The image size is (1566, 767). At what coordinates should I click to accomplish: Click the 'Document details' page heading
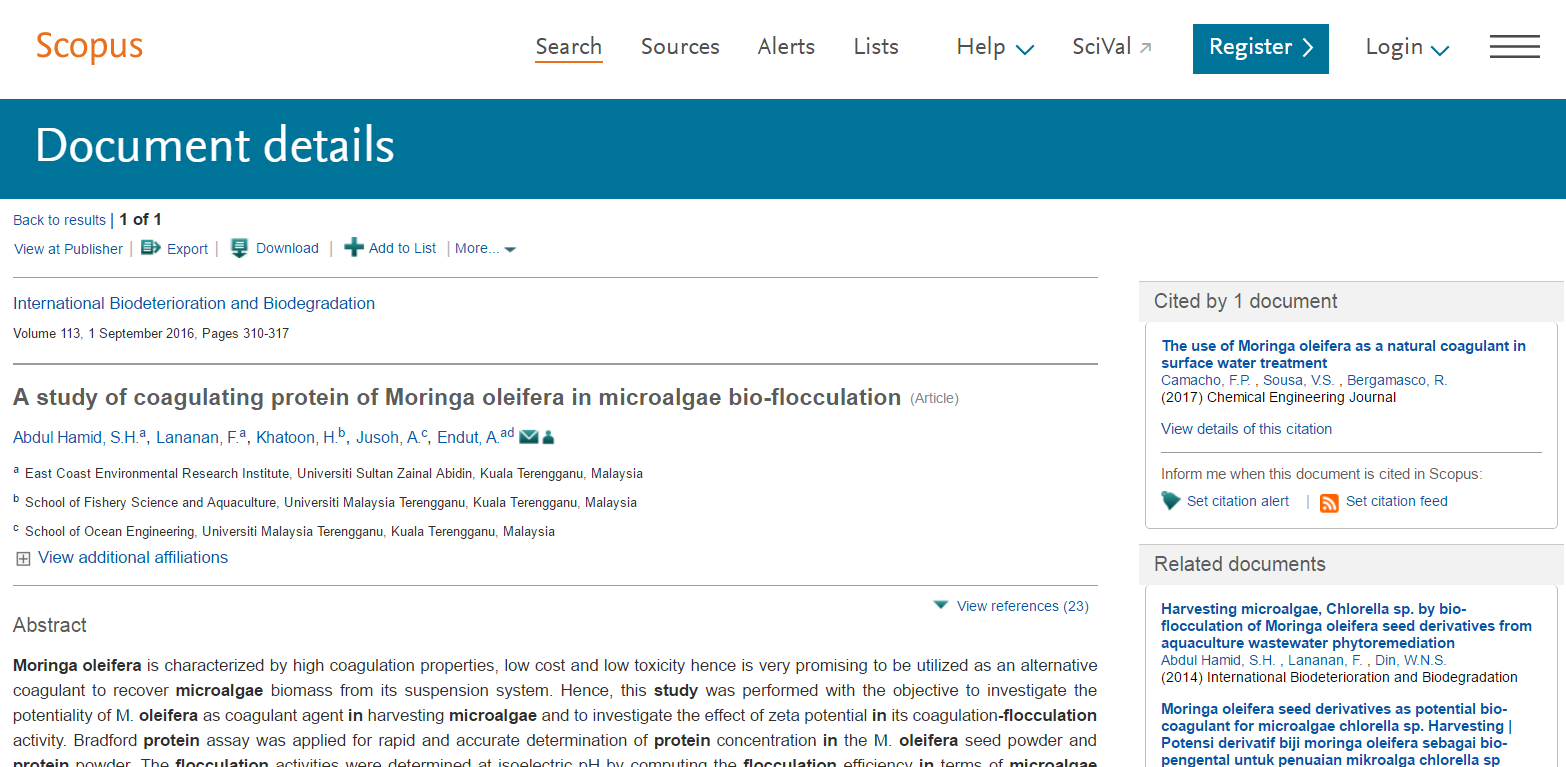click(x=215, y=146)
